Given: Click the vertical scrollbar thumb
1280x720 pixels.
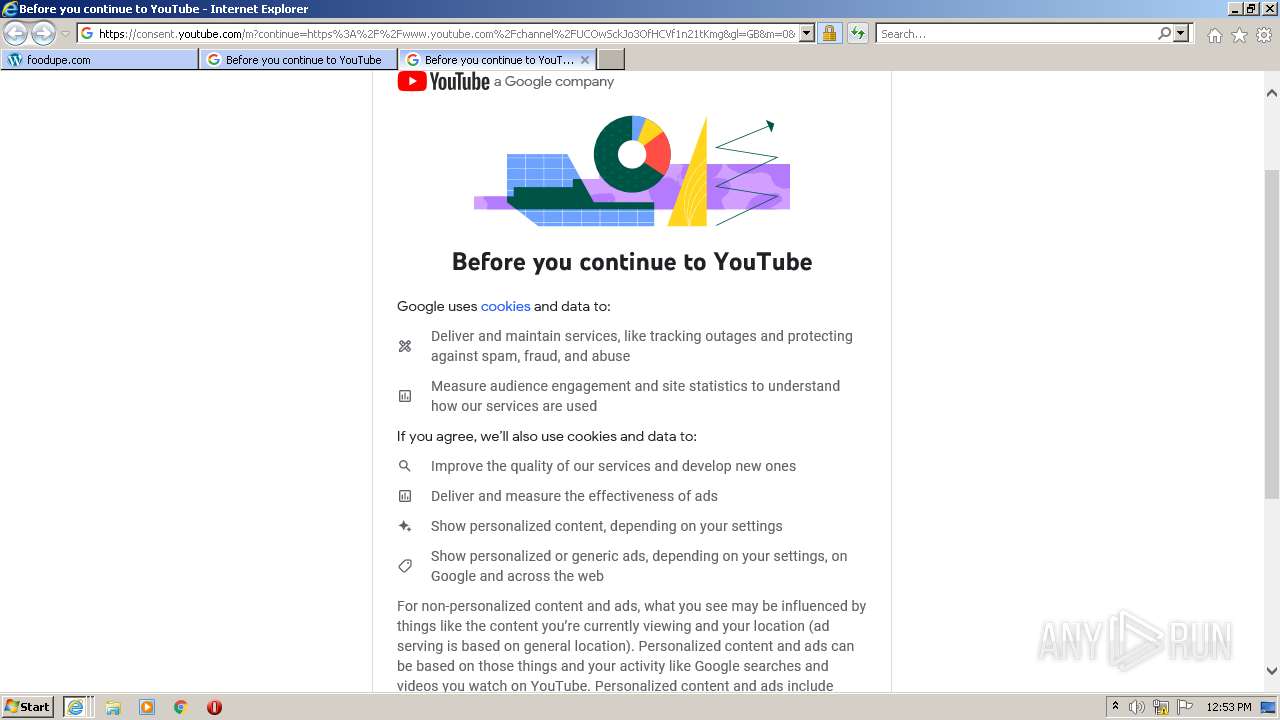Looking at the screenshot, I should coord(1272,335).
